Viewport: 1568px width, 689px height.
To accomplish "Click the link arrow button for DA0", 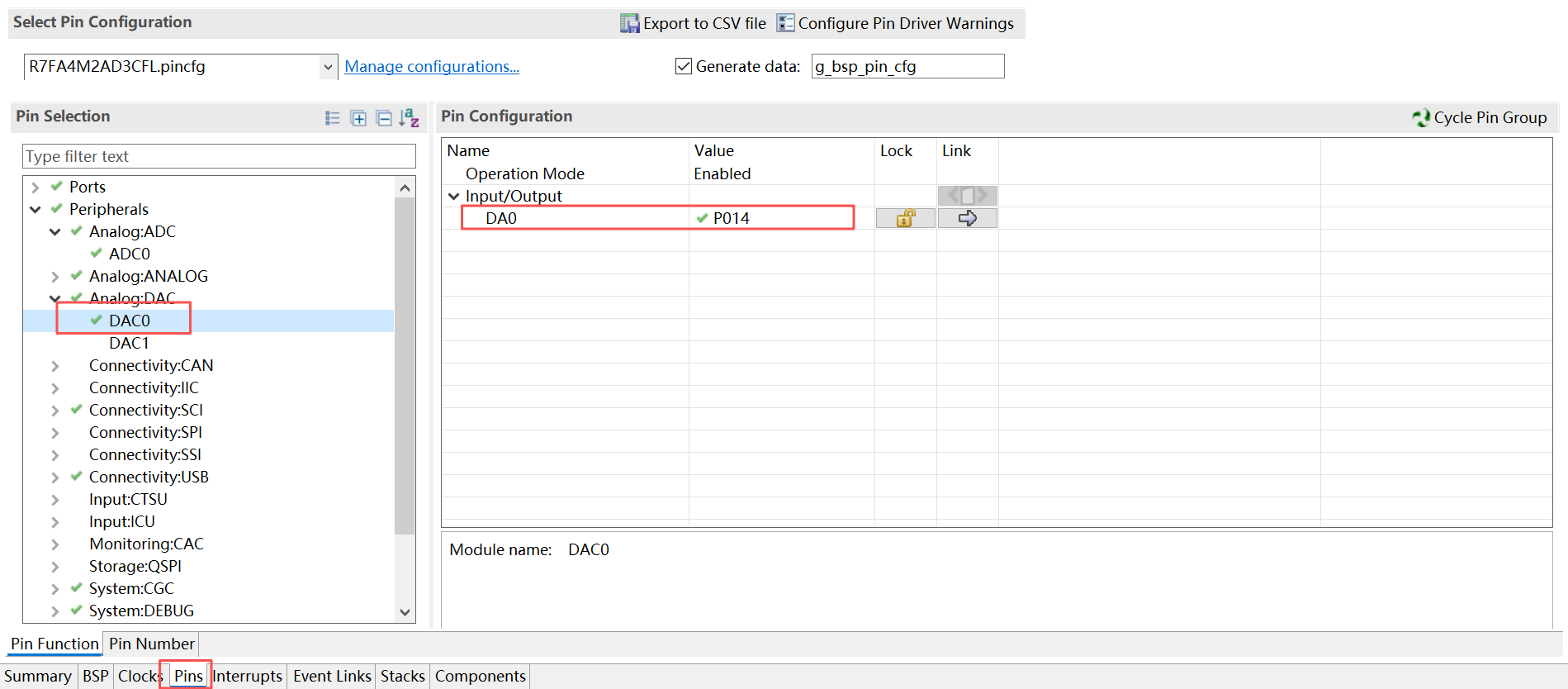I will (x=968, y=218).
